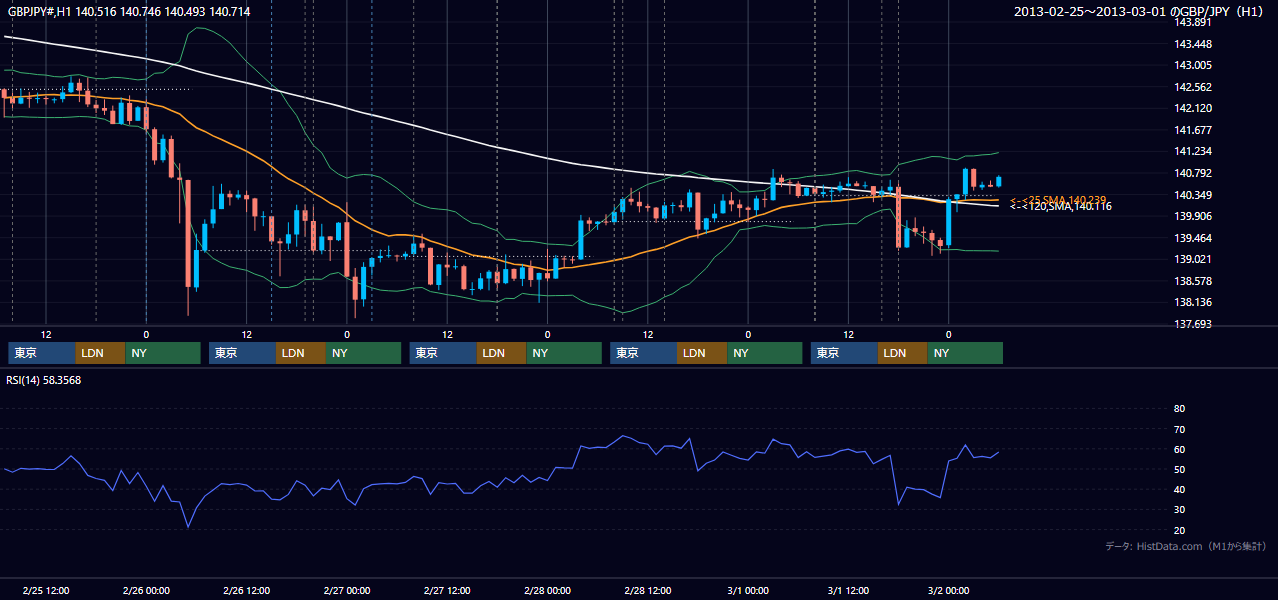Click the 3/2 00:00 time label
Viewport: 1278px width, 600px height.
949,590
